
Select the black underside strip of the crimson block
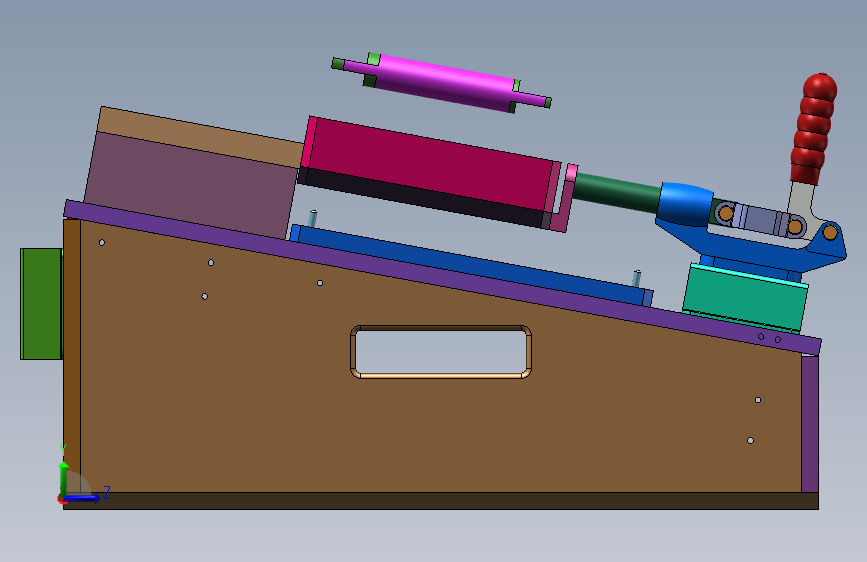[423, 198]
